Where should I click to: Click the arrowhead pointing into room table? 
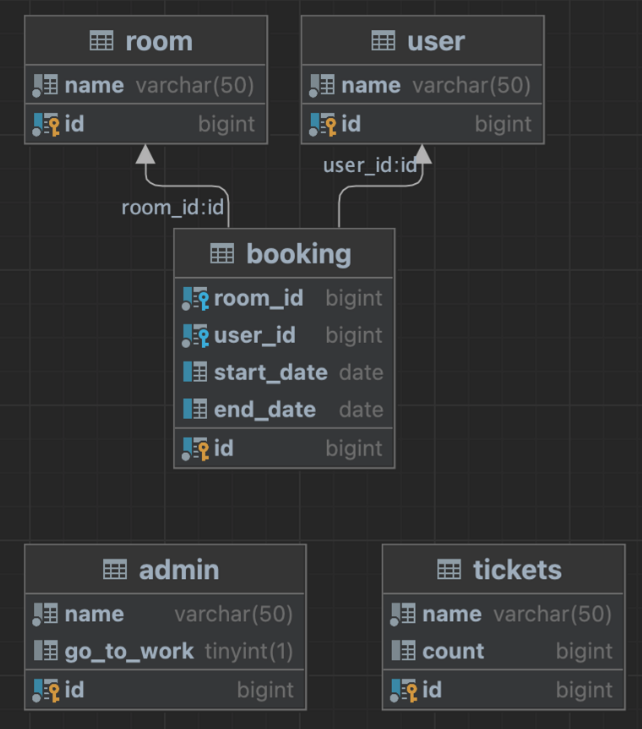pos(146,154)
